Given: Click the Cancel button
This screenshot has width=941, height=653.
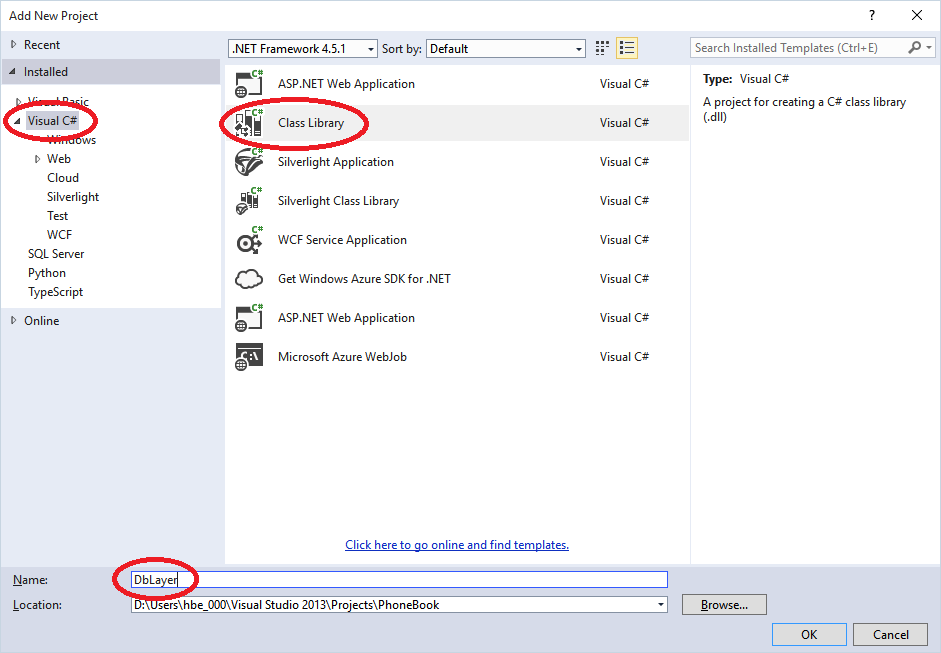Looking at the screenshot, I should [x=891, y=634].
